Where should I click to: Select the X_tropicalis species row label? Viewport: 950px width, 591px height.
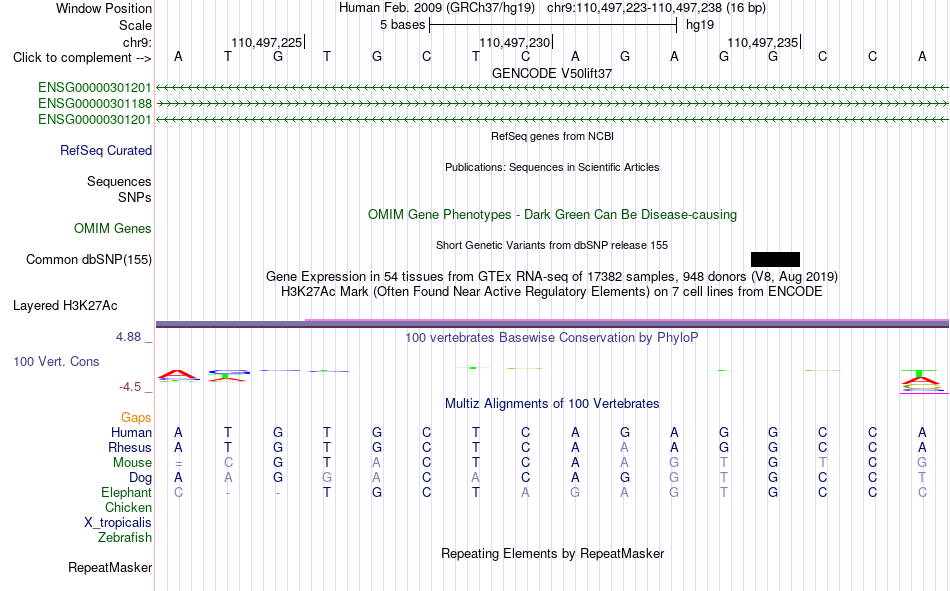click(118, 523)
